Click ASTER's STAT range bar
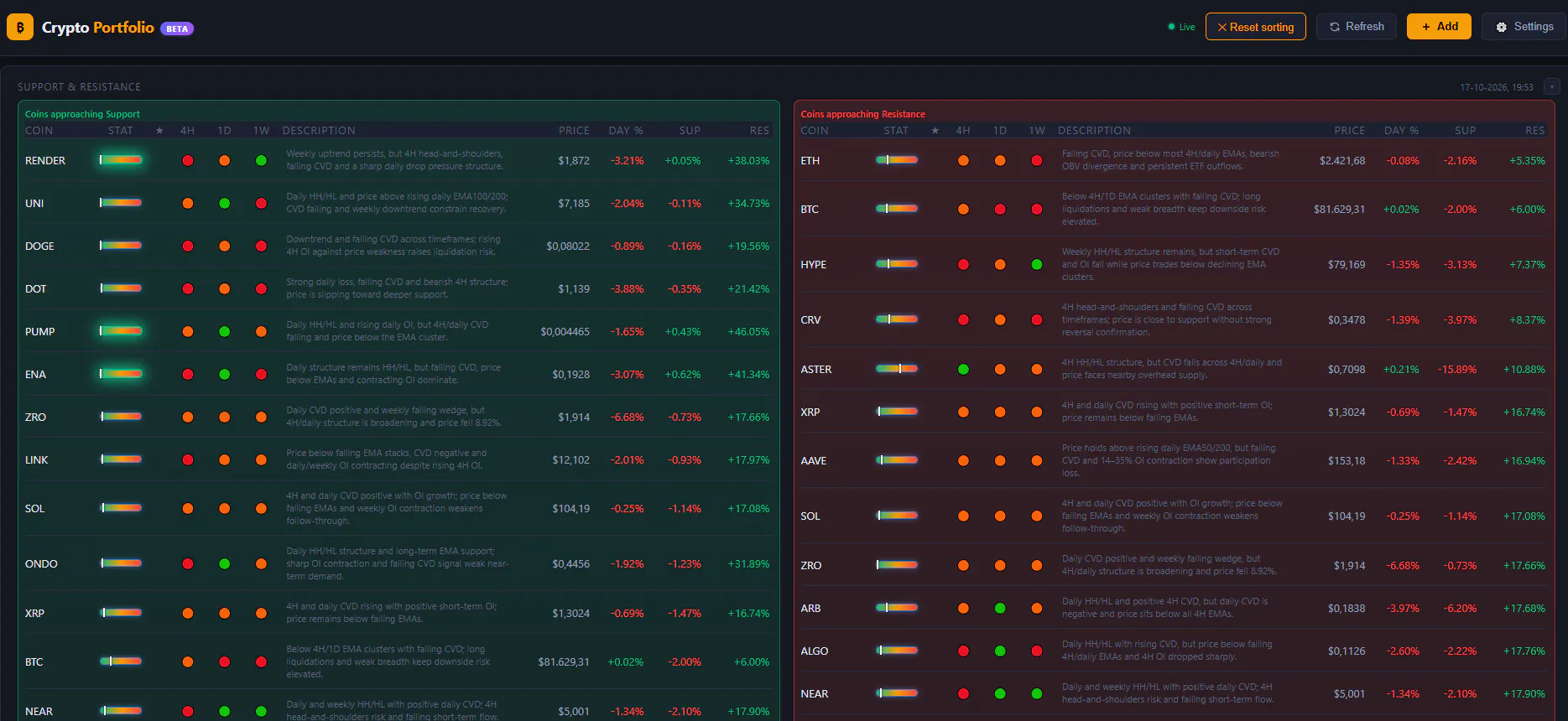 click(x=897, y=368)
